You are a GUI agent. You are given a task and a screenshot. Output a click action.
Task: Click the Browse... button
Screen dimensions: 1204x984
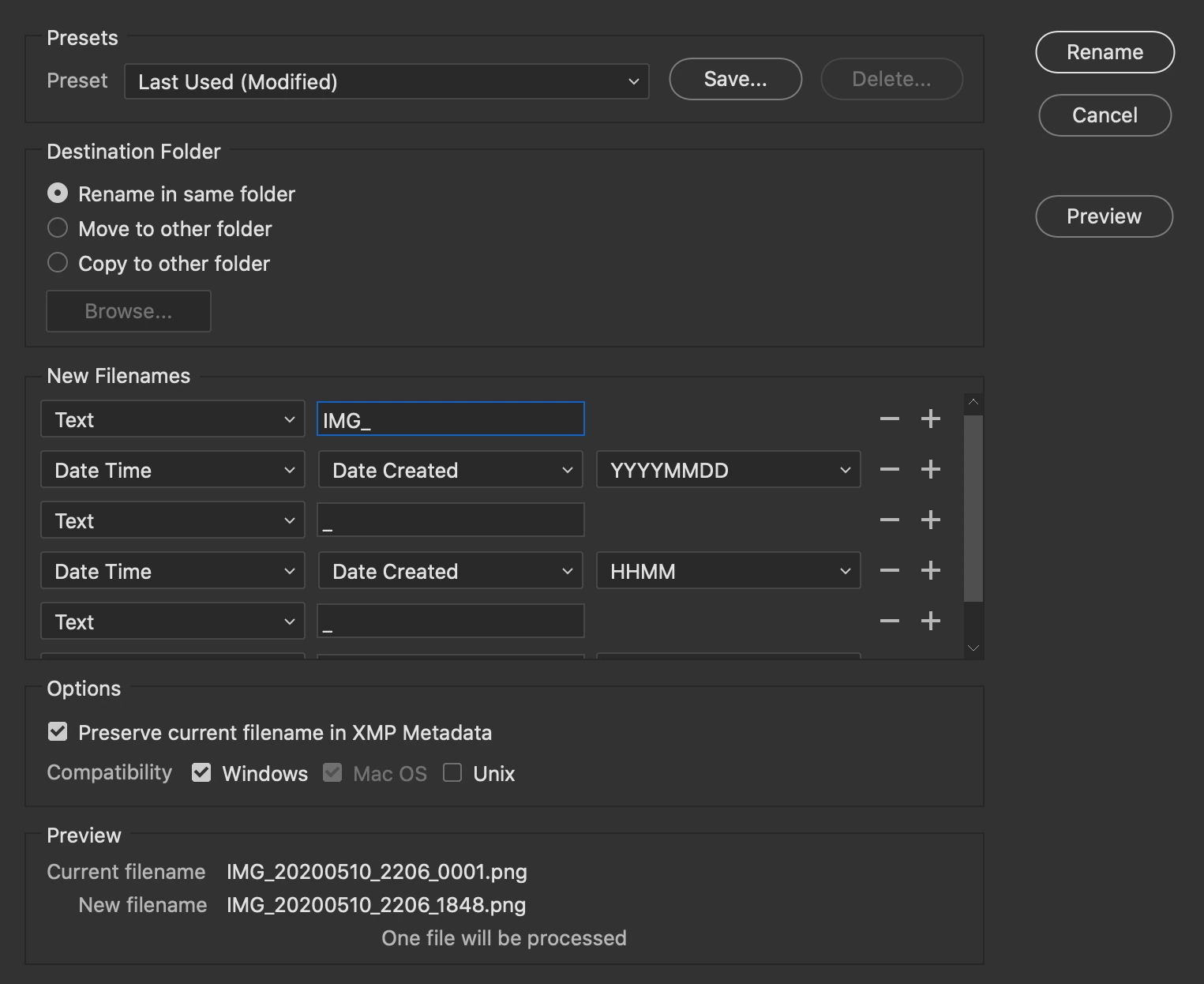(129, 311)
